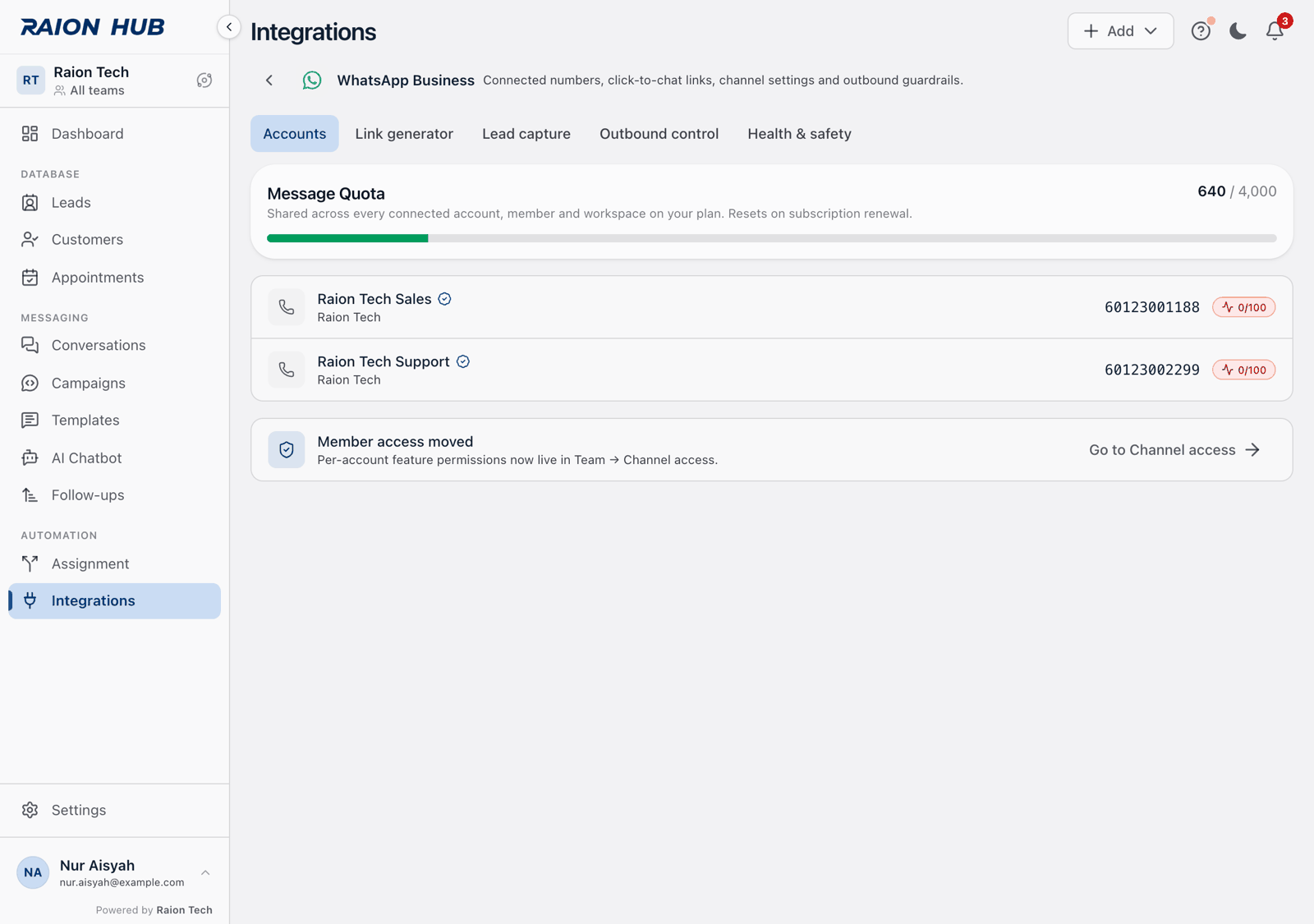
Task: Expand the Add dropdown button
Action: (1120, 31)
